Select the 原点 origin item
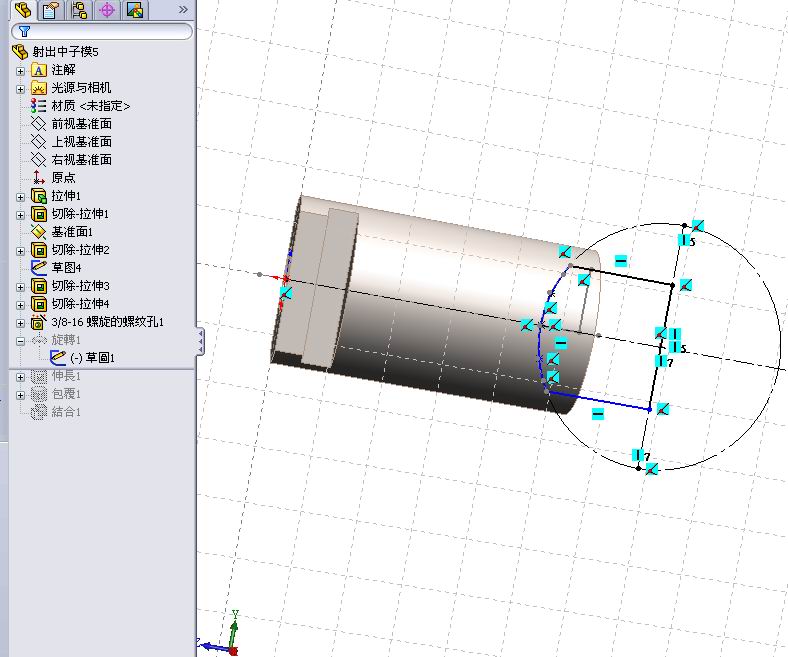The height and width of the screenshot is (657, 788). pyautogui.click(x=63, y=177)
